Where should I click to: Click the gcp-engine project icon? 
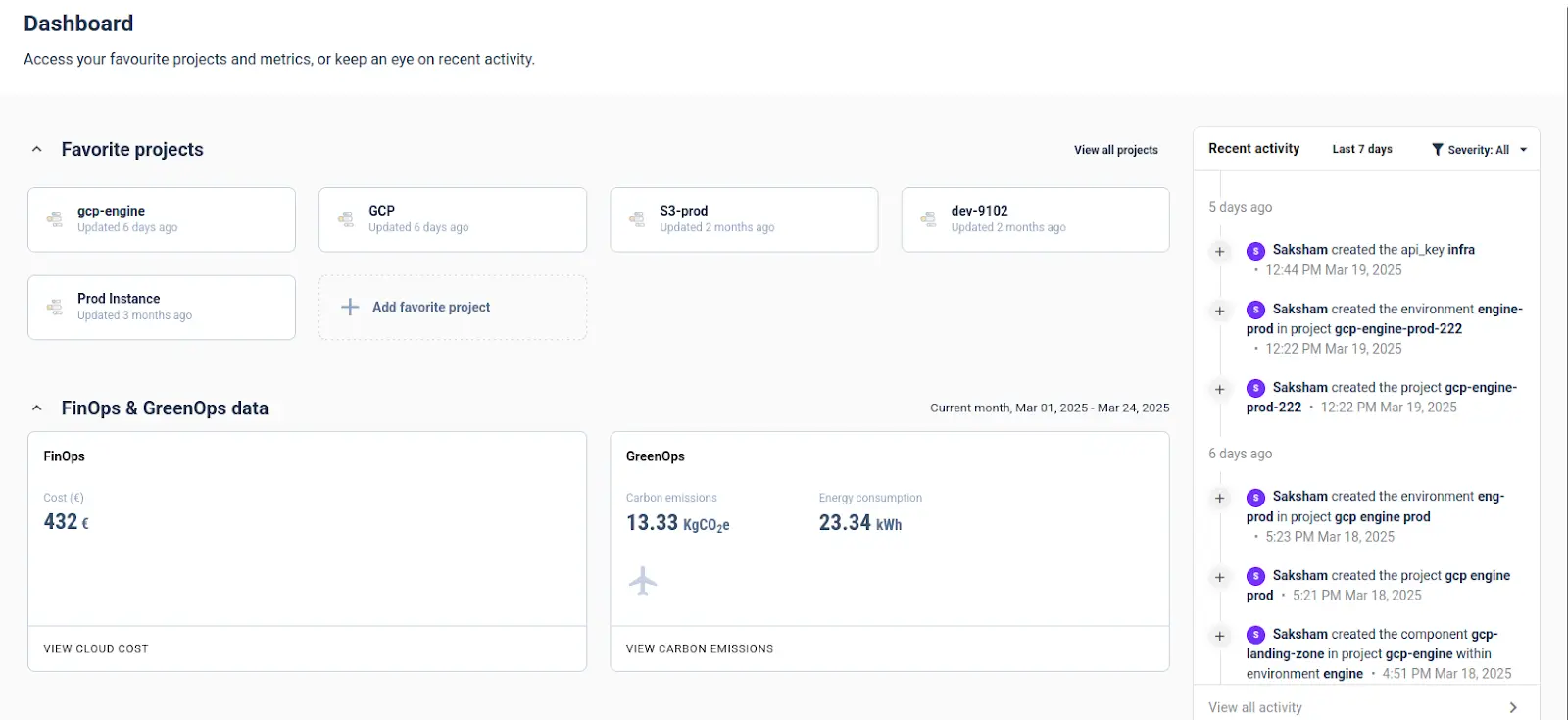pyautogui.click(x=55, y=219)
